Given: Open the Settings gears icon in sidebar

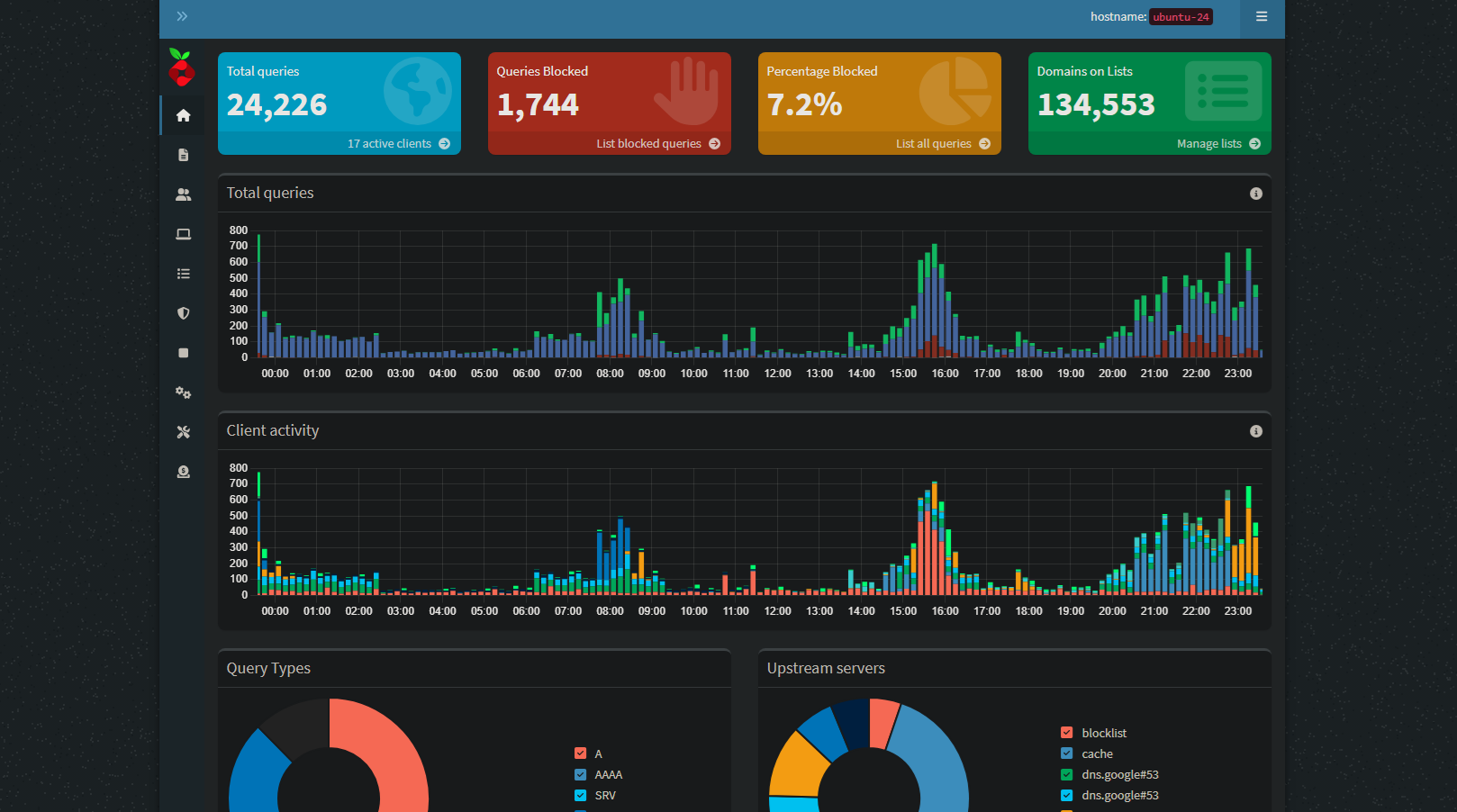Looking at the screenshot, I should [x=183, y=392].
